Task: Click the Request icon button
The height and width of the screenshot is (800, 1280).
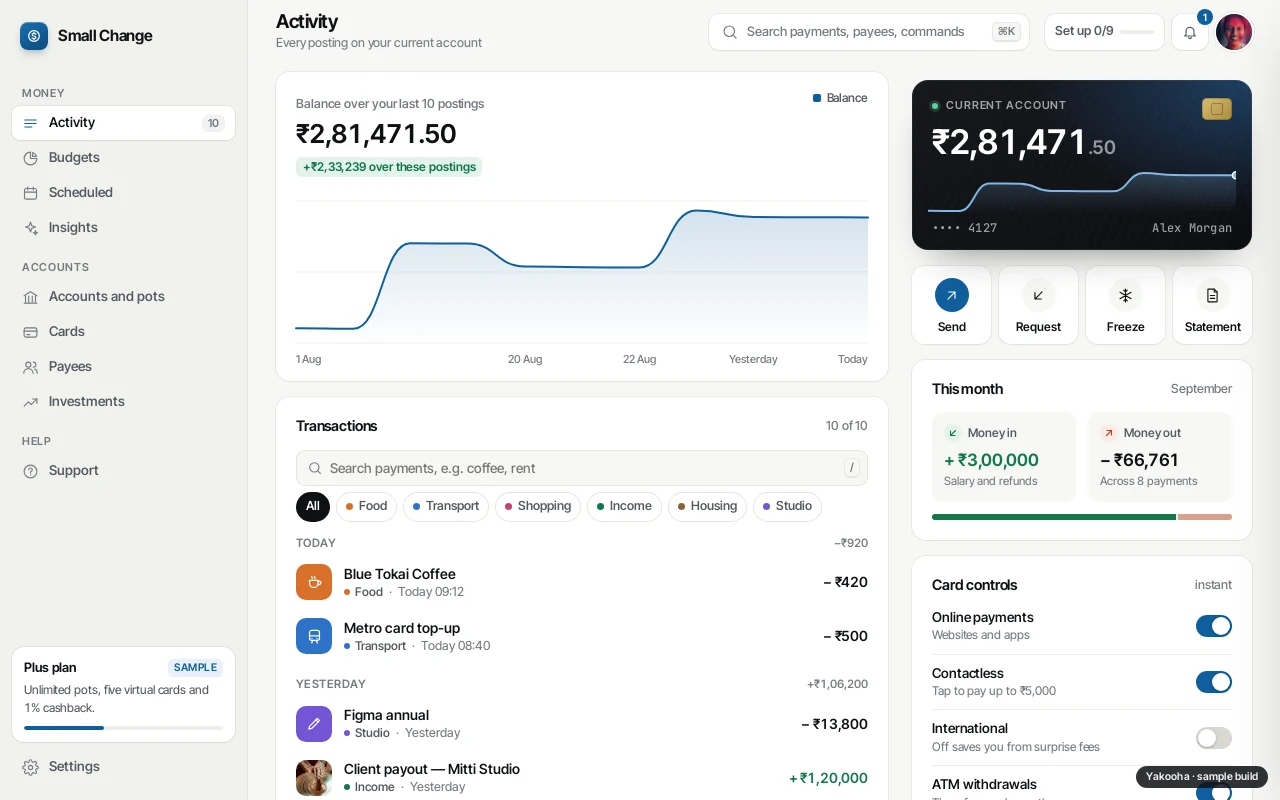Action: point(1038,295)
